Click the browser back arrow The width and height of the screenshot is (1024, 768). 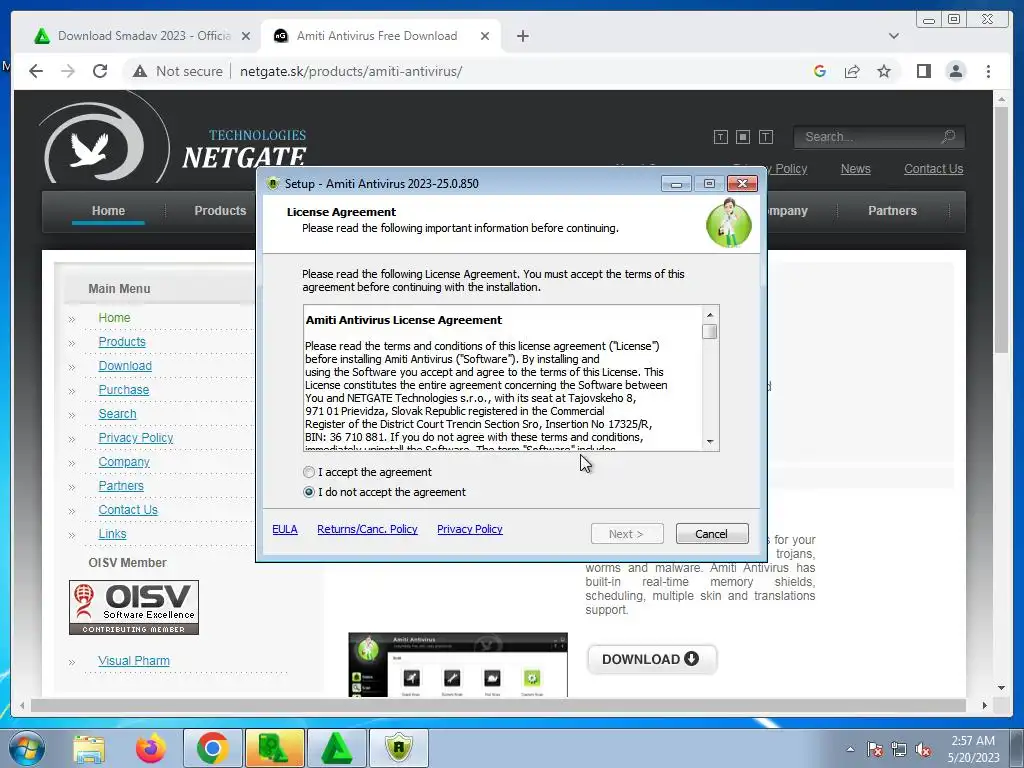pyautogui.click(x=36, y=71)
